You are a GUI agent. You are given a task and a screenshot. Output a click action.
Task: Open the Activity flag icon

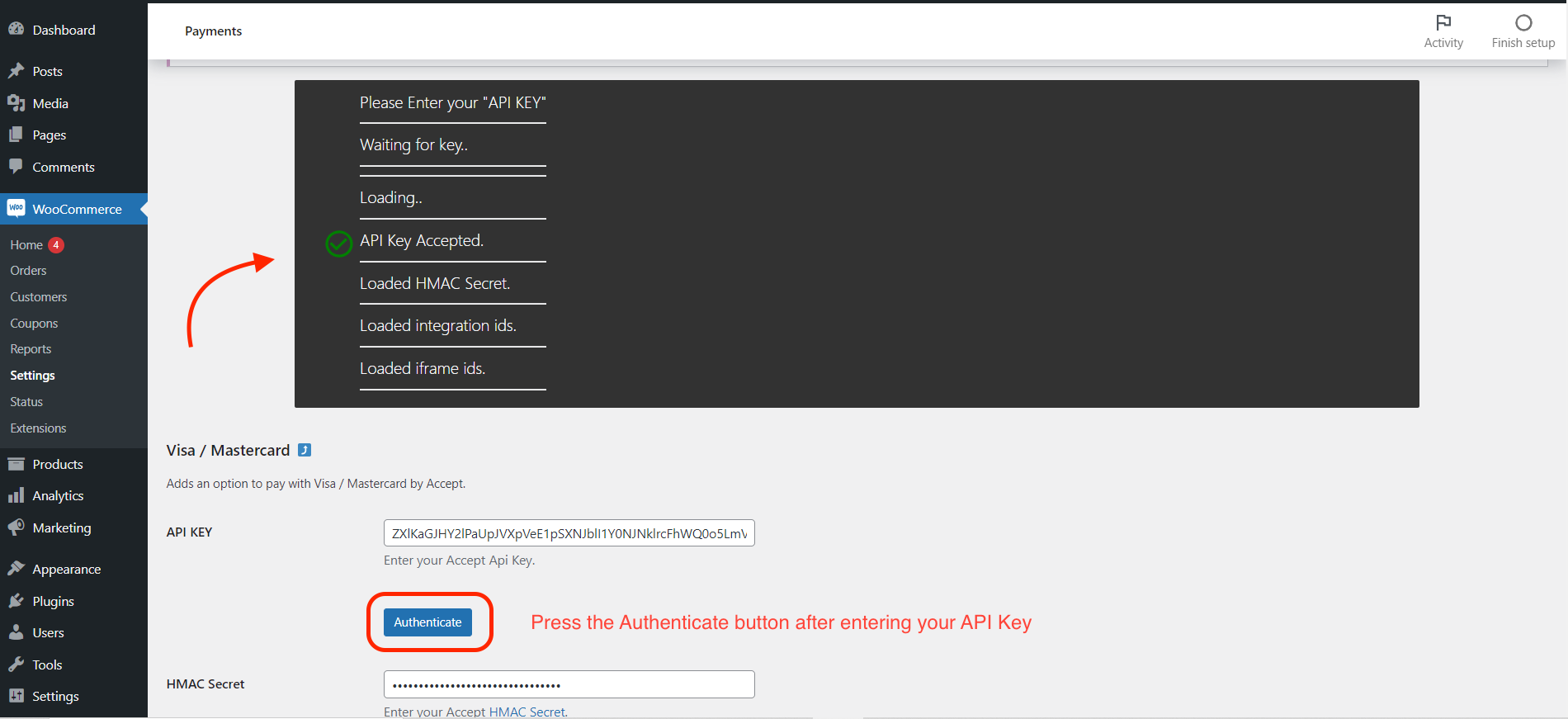(1443, 22)
